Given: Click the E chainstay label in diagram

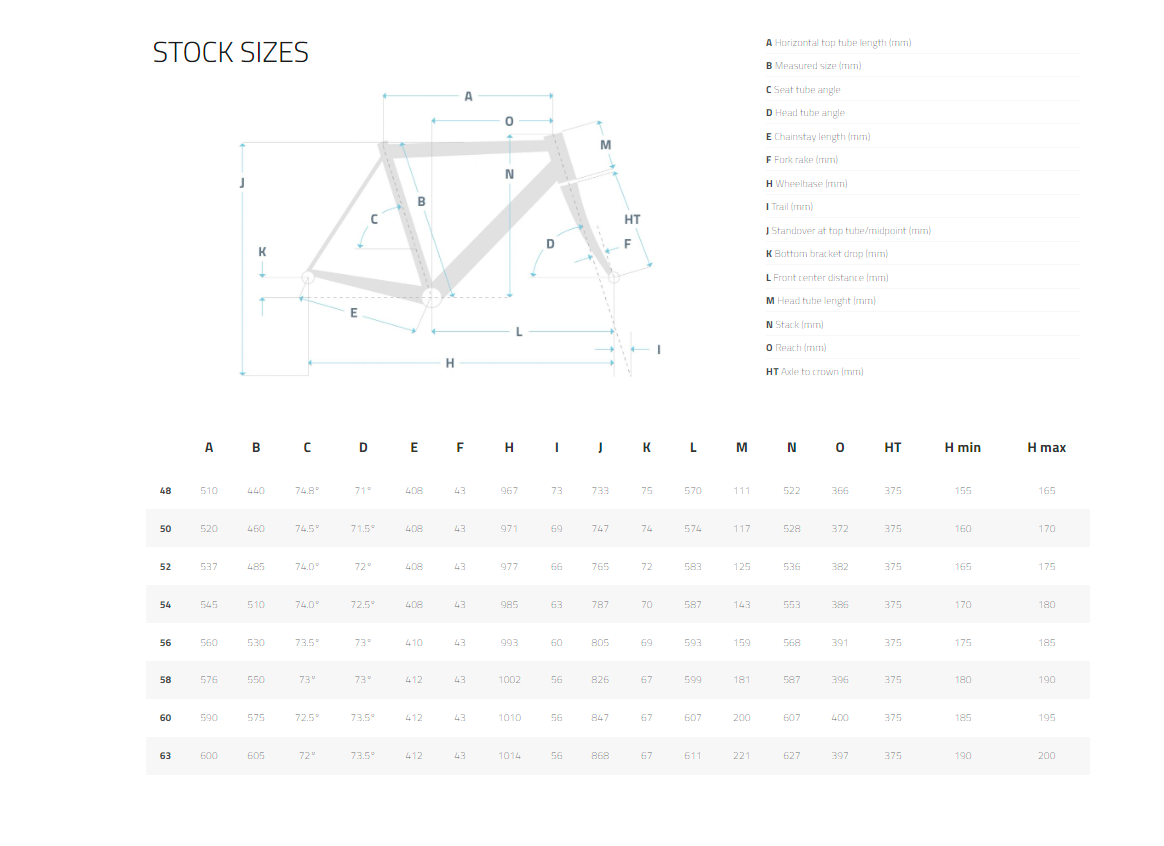Looking at the screenshot, I should (353, 313).
